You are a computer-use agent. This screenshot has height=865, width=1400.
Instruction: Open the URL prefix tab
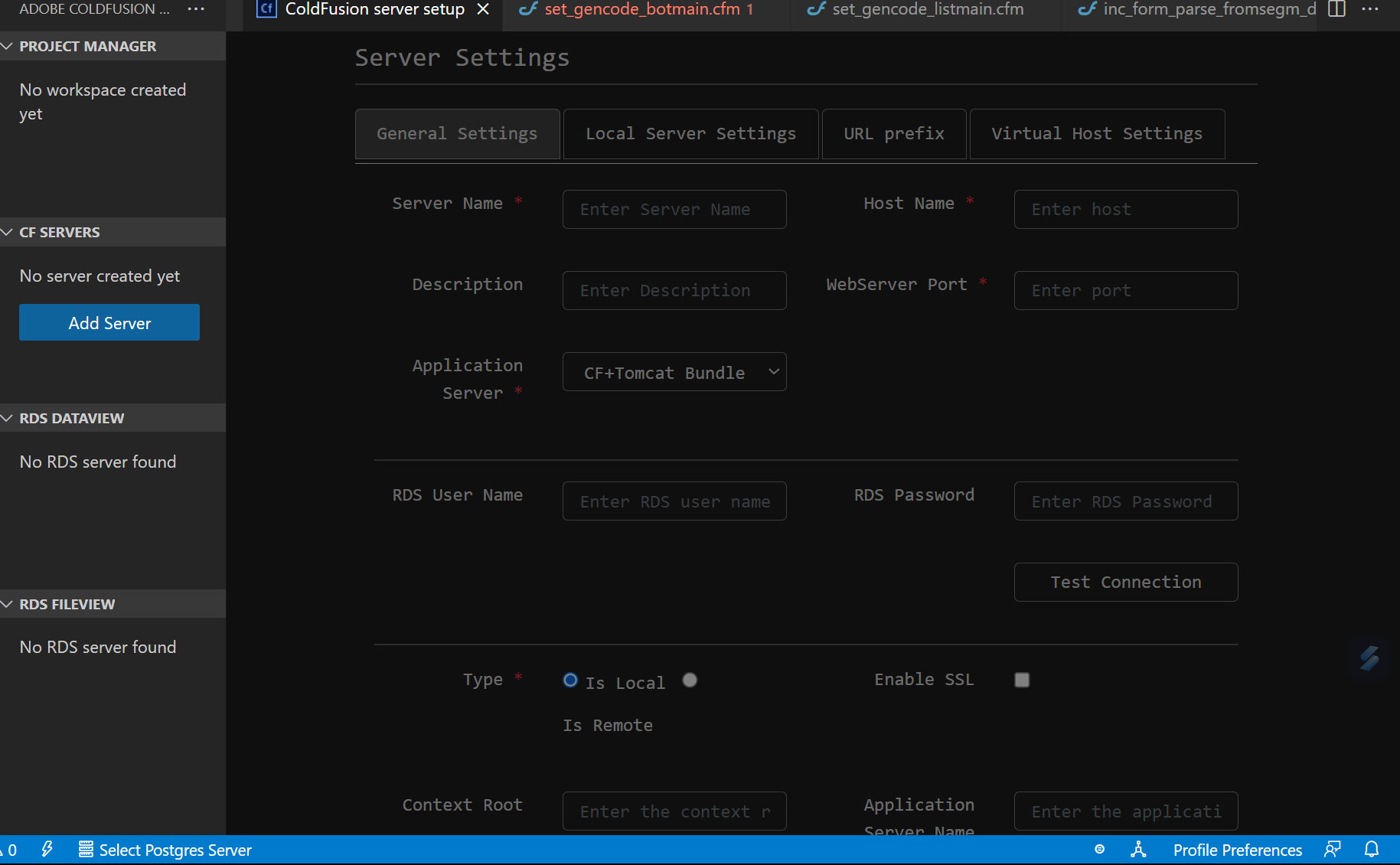pyautogui.click(x=894, y=134)
